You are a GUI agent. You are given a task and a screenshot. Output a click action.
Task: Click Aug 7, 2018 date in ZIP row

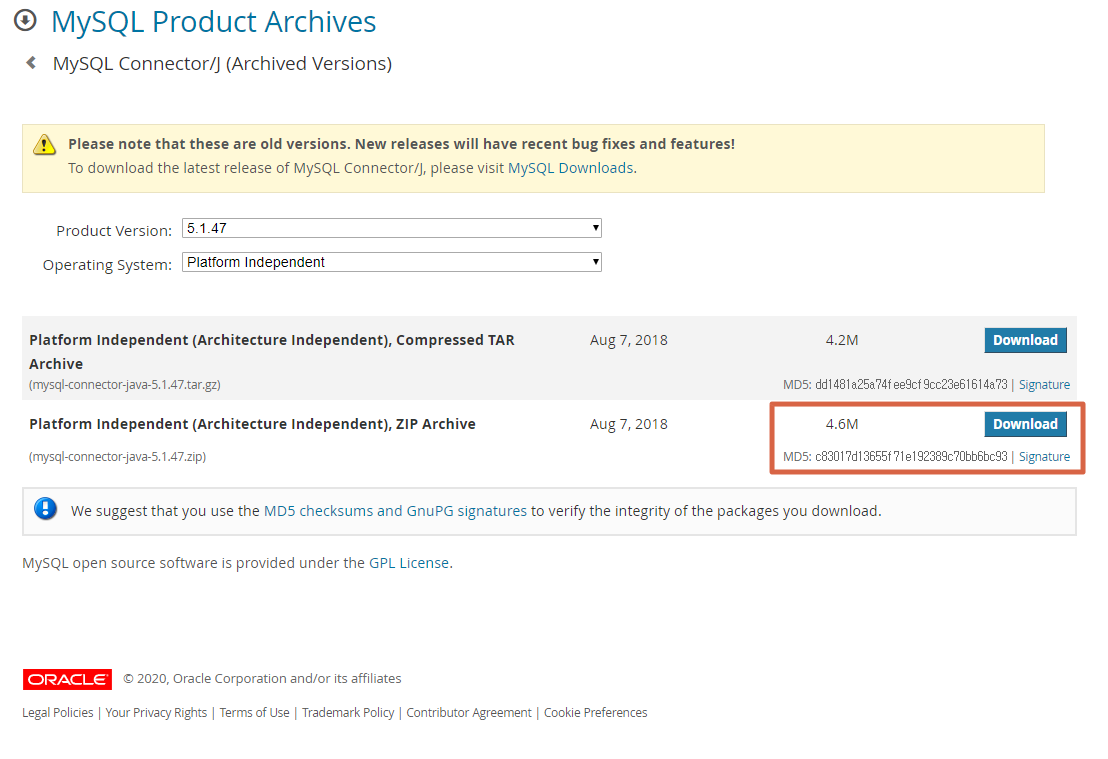point(628,424)
